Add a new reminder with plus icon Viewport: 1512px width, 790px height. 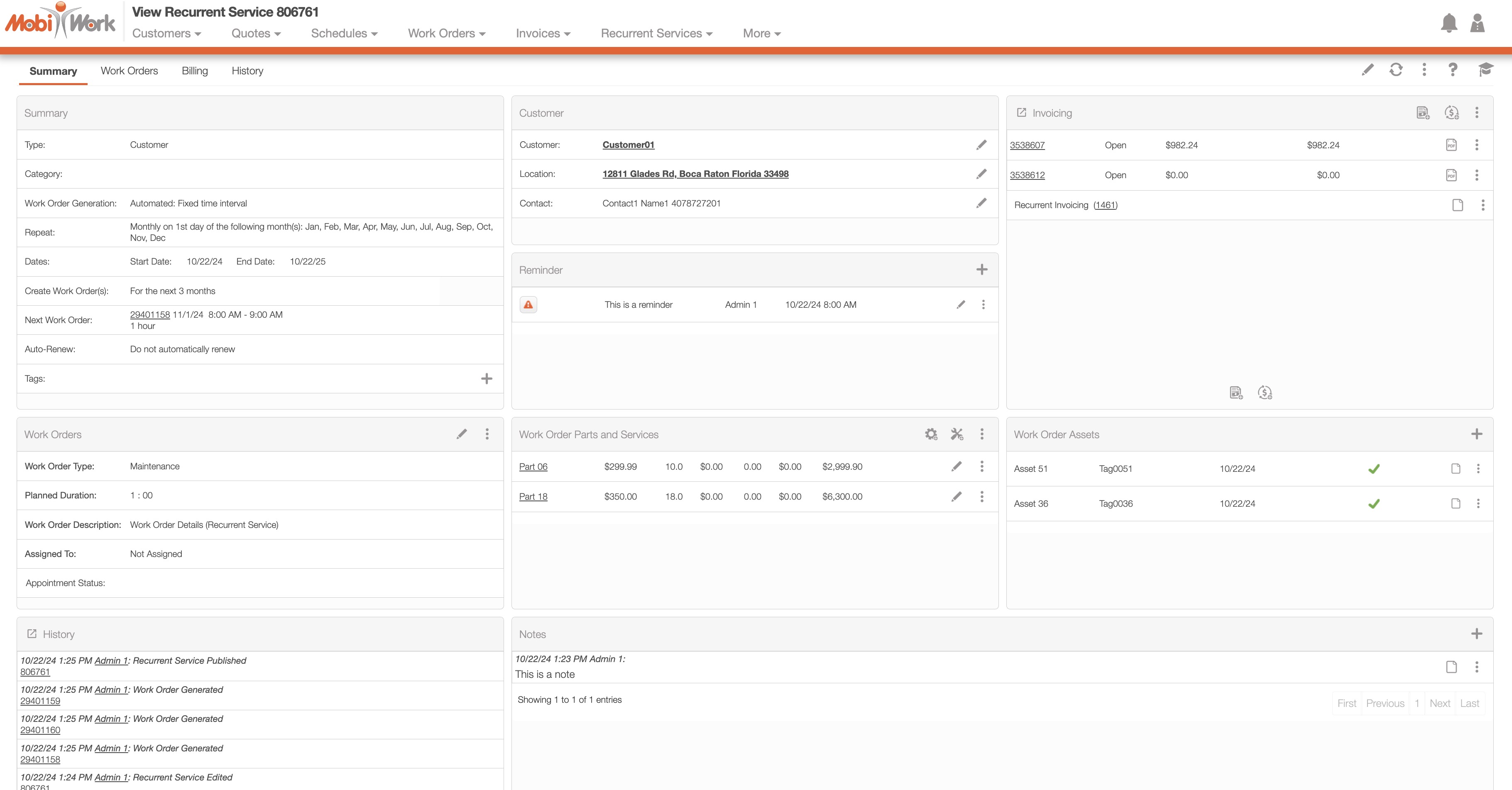click(x=981, y=270)
